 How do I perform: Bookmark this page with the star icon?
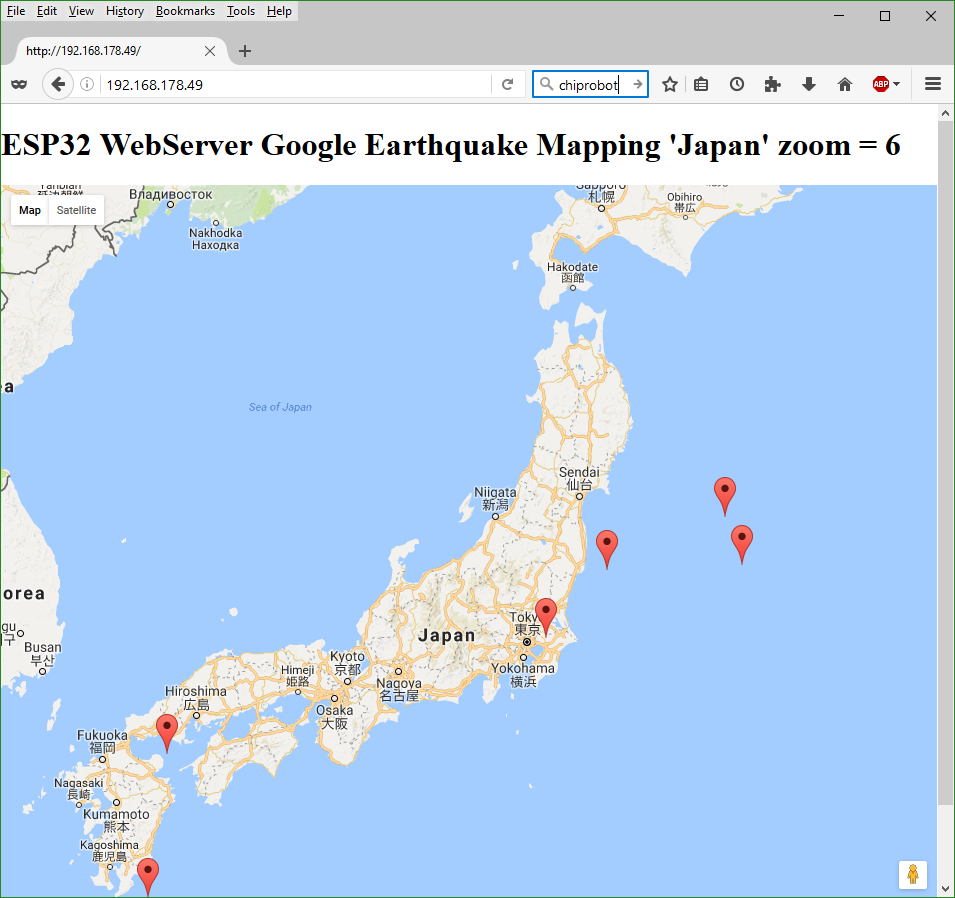[x=670, y=84]
